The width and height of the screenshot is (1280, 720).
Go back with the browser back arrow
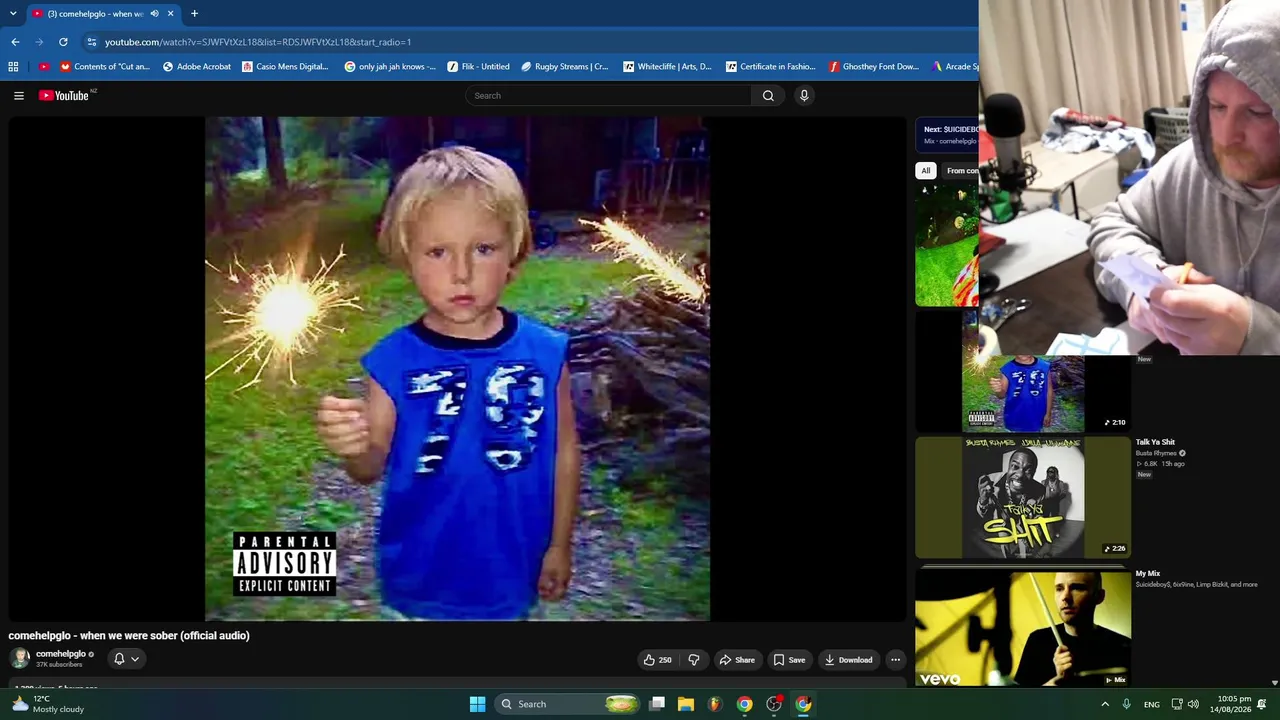click(15, 42)
